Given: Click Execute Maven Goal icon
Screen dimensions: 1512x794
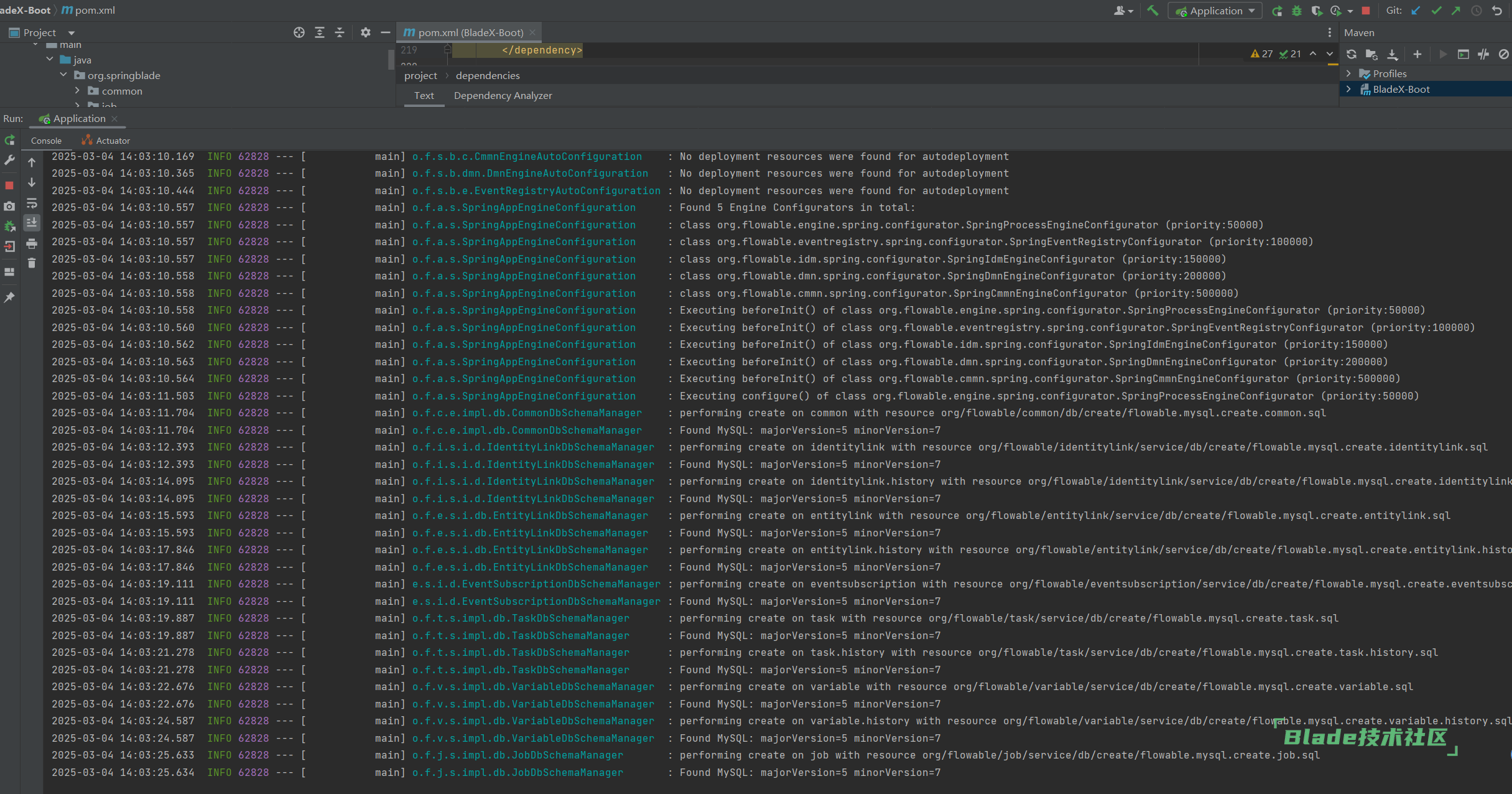Looking at the screenshot, I should pyautogui.click(x=1463, y=54).
